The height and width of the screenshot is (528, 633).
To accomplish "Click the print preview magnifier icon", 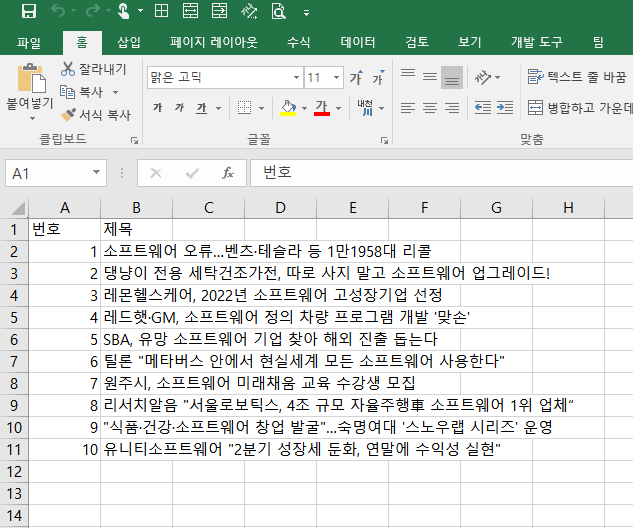I will pos(278,11).
